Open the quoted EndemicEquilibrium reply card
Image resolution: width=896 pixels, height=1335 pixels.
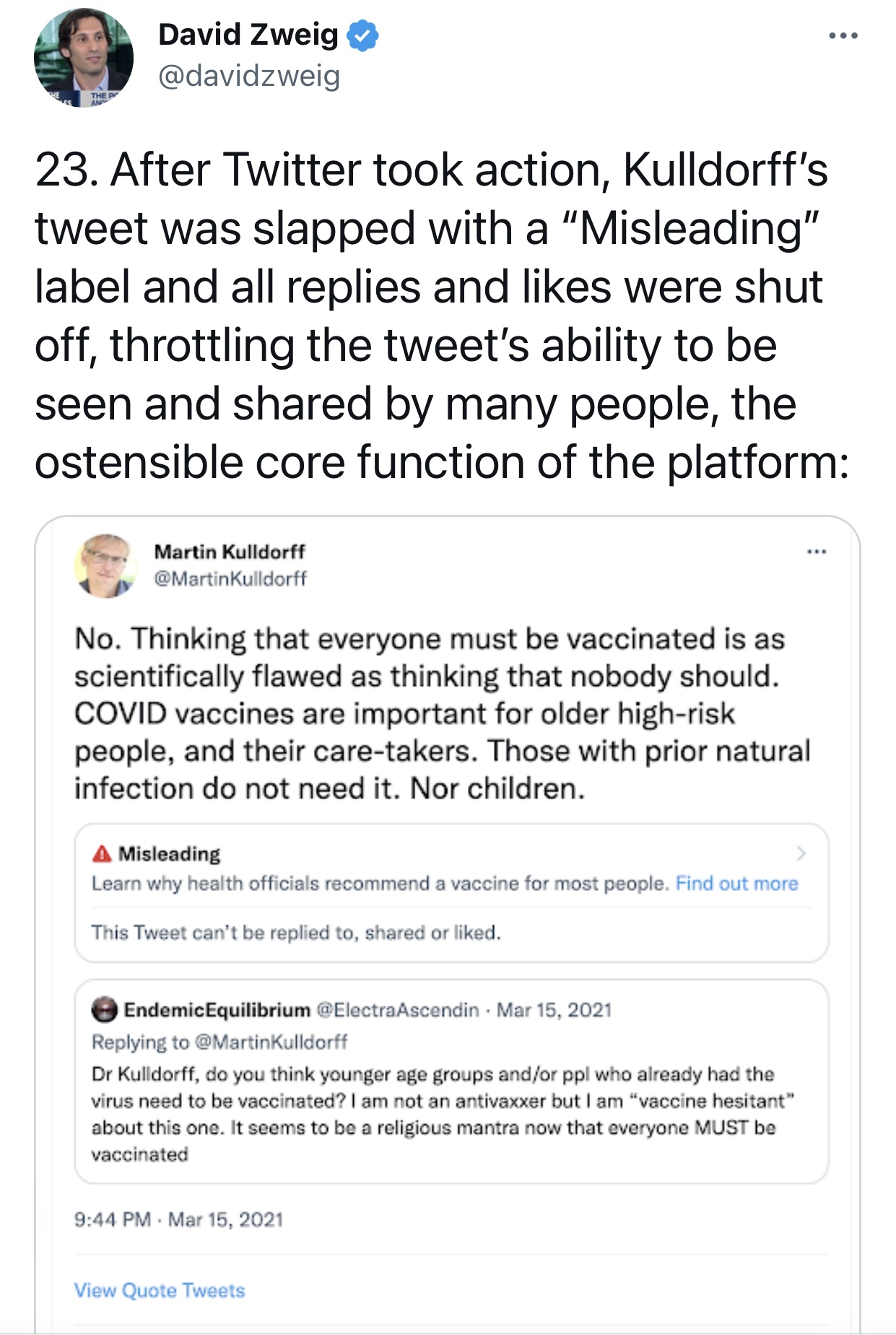[x=451, y=1081]
